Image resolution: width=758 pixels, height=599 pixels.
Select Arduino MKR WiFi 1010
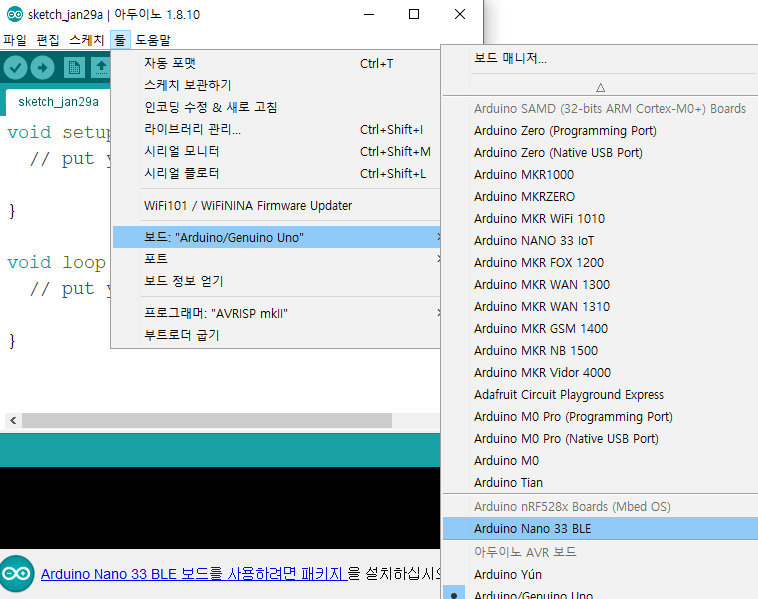600,219
